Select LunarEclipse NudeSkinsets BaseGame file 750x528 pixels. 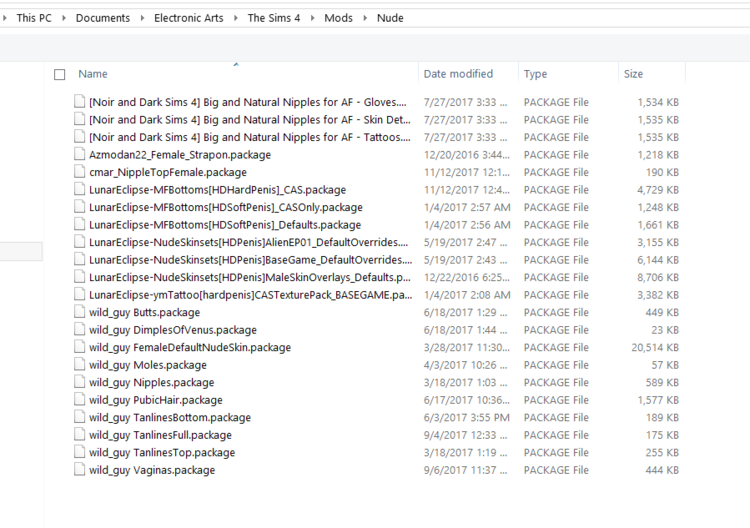click(x=250, y=260)
